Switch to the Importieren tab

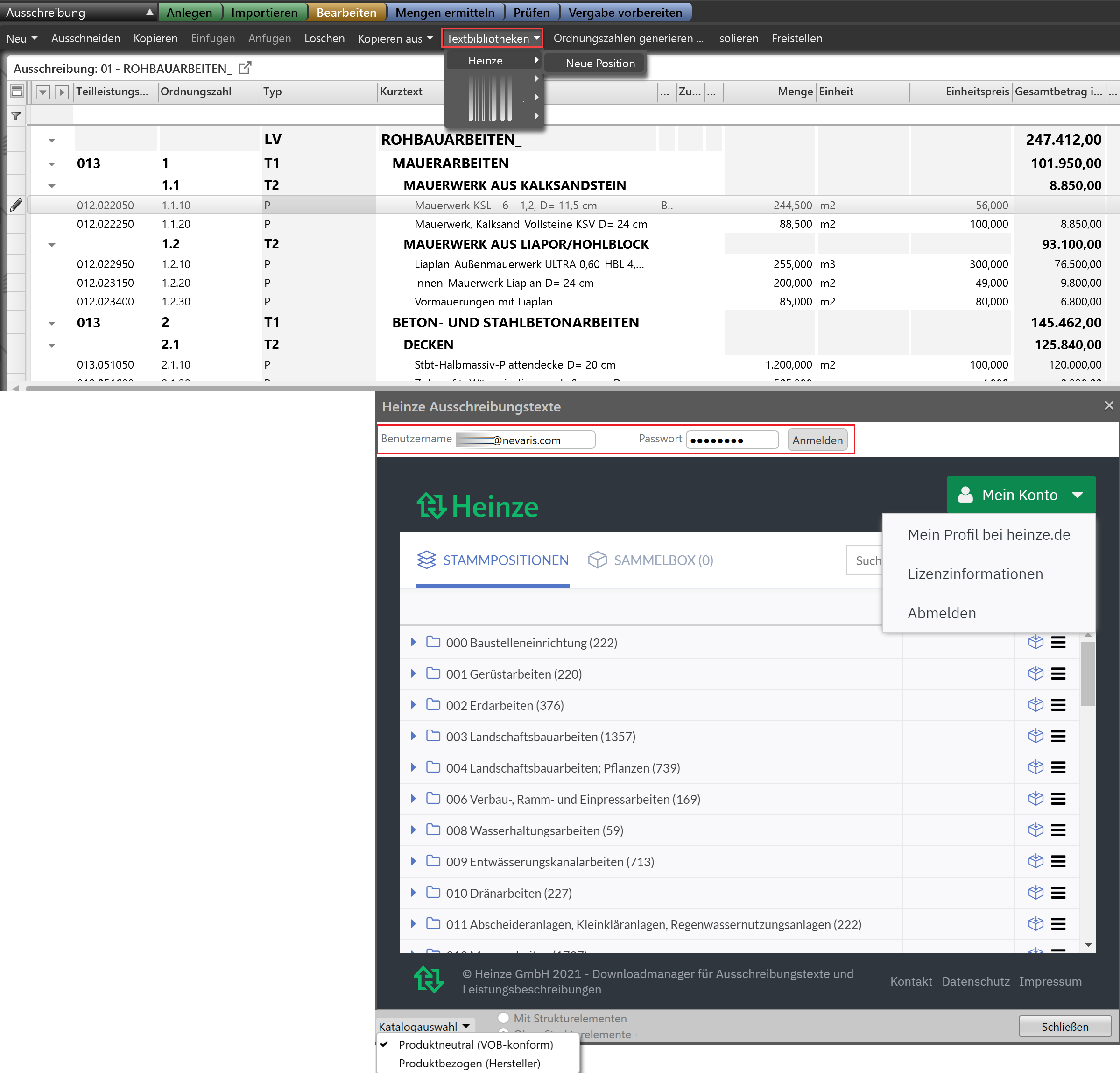tap(264, 12)
